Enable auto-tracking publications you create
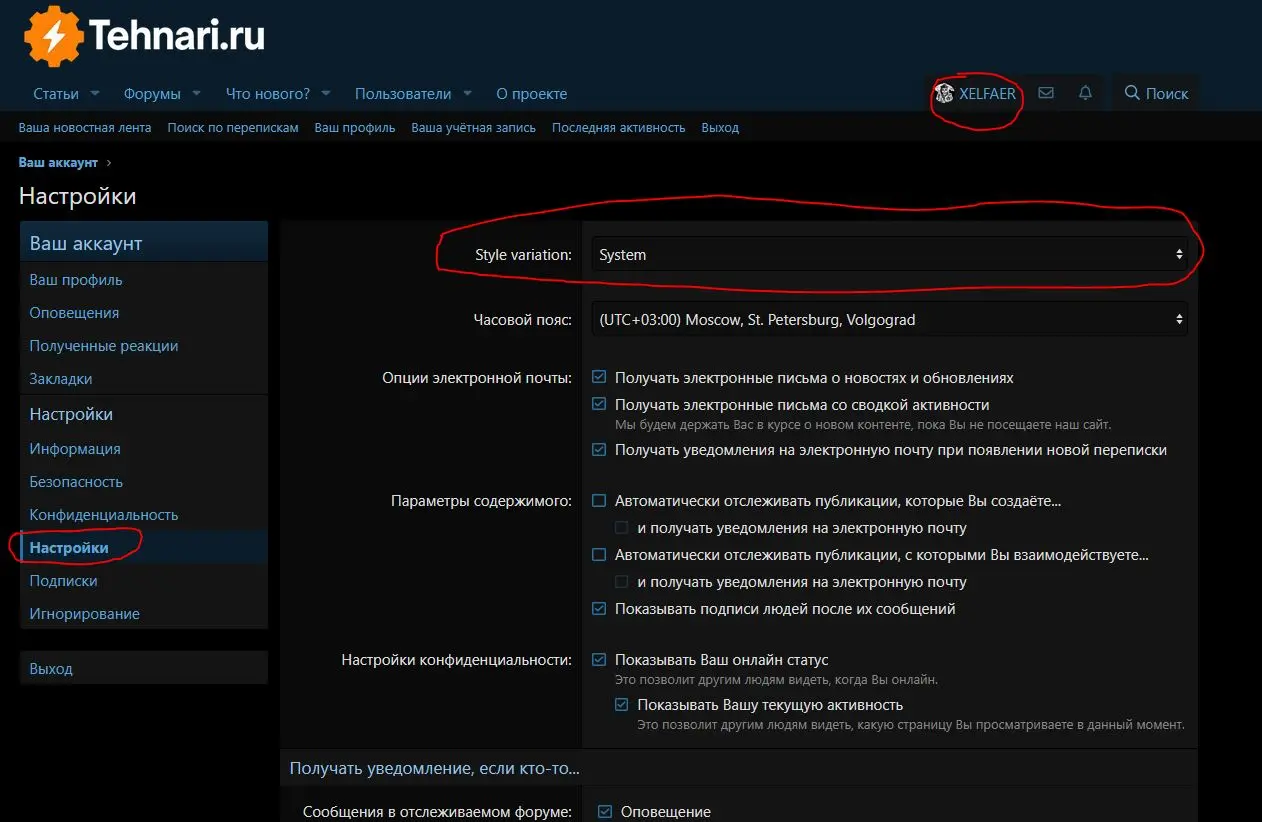This screenshot has height=822, width=1262. [599, 500]
